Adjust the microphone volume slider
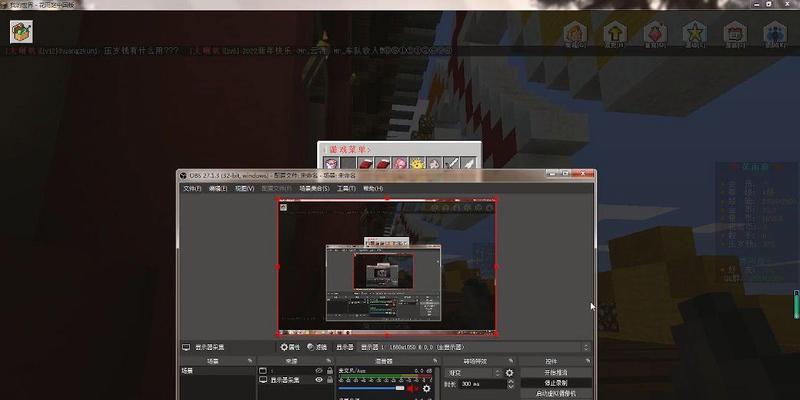Viewport: 800px width, 400px height. coord(371,389)
